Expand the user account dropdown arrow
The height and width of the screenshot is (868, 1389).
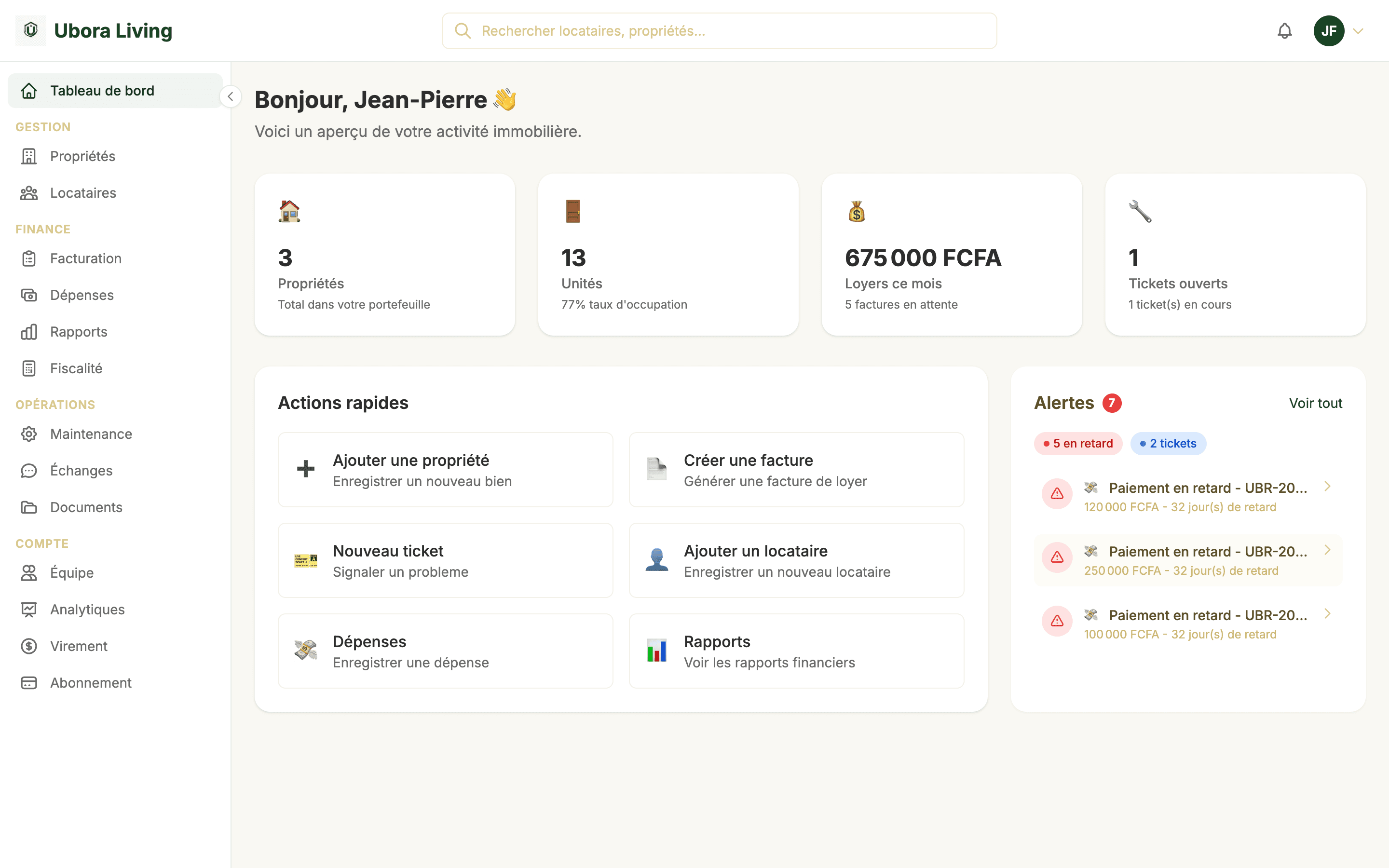[1358, 31]
